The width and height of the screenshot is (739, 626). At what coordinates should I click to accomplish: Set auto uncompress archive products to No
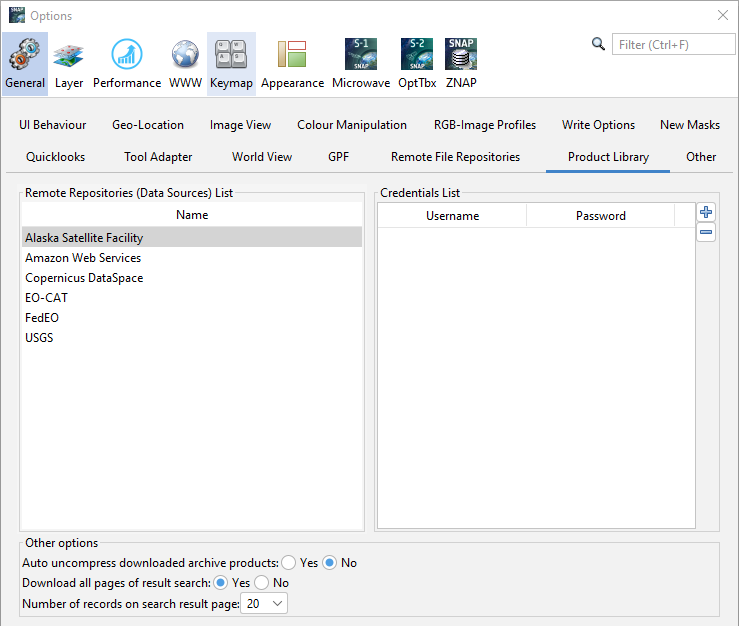[x=330, y=563]
